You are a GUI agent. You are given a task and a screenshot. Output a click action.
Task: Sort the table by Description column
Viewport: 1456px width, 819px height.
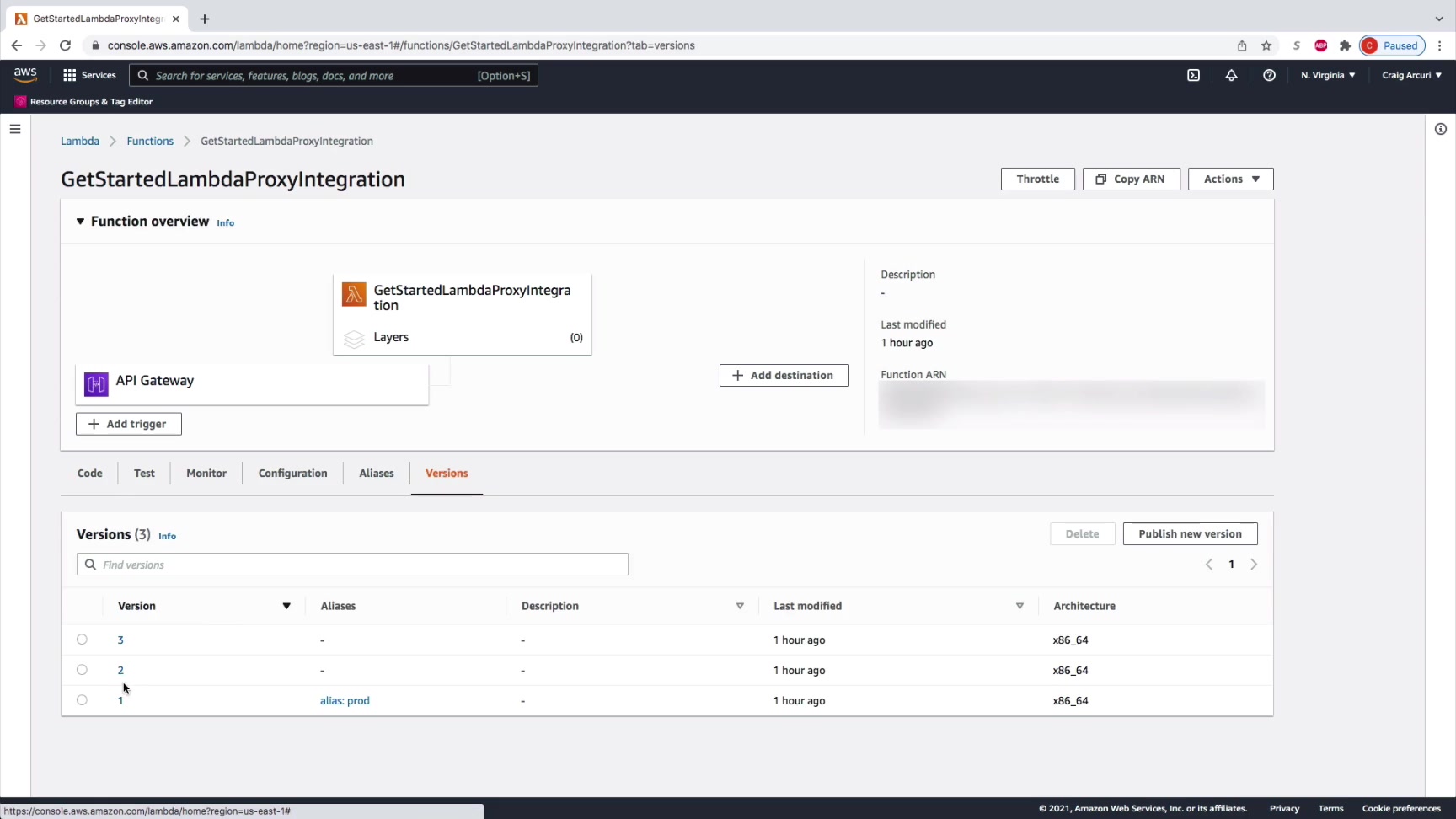[740, 606]
